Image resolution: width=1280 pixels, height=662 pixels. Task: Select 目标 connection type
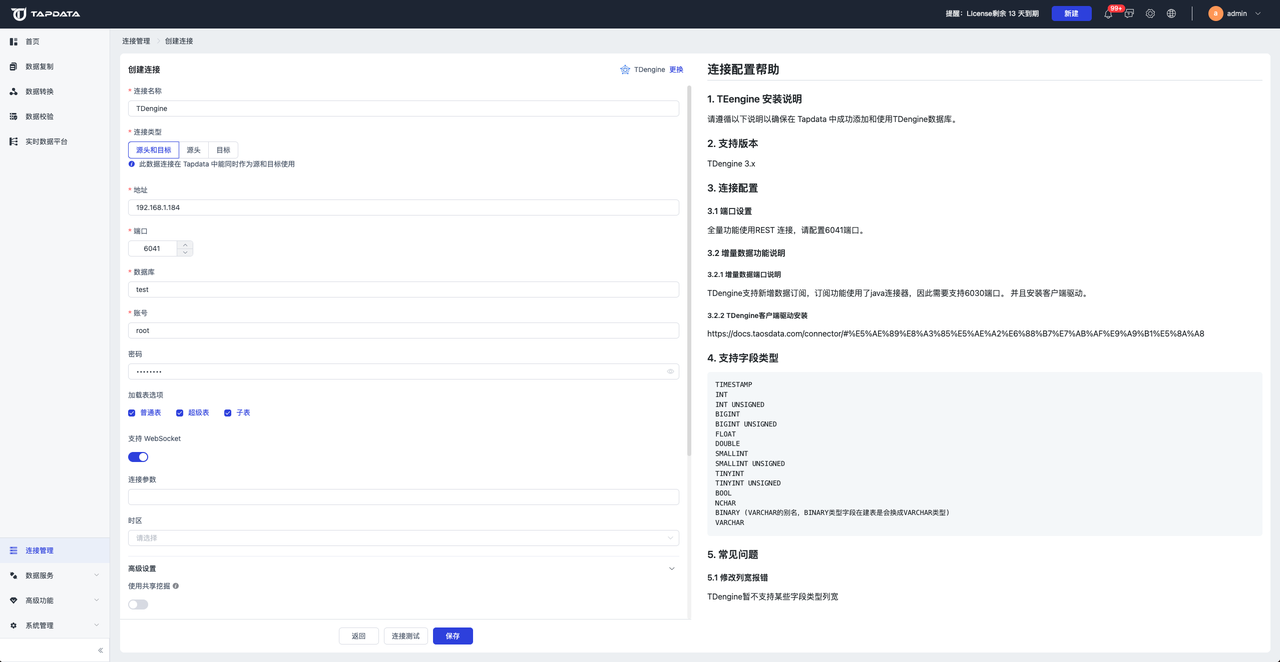[x=223, y=149]
